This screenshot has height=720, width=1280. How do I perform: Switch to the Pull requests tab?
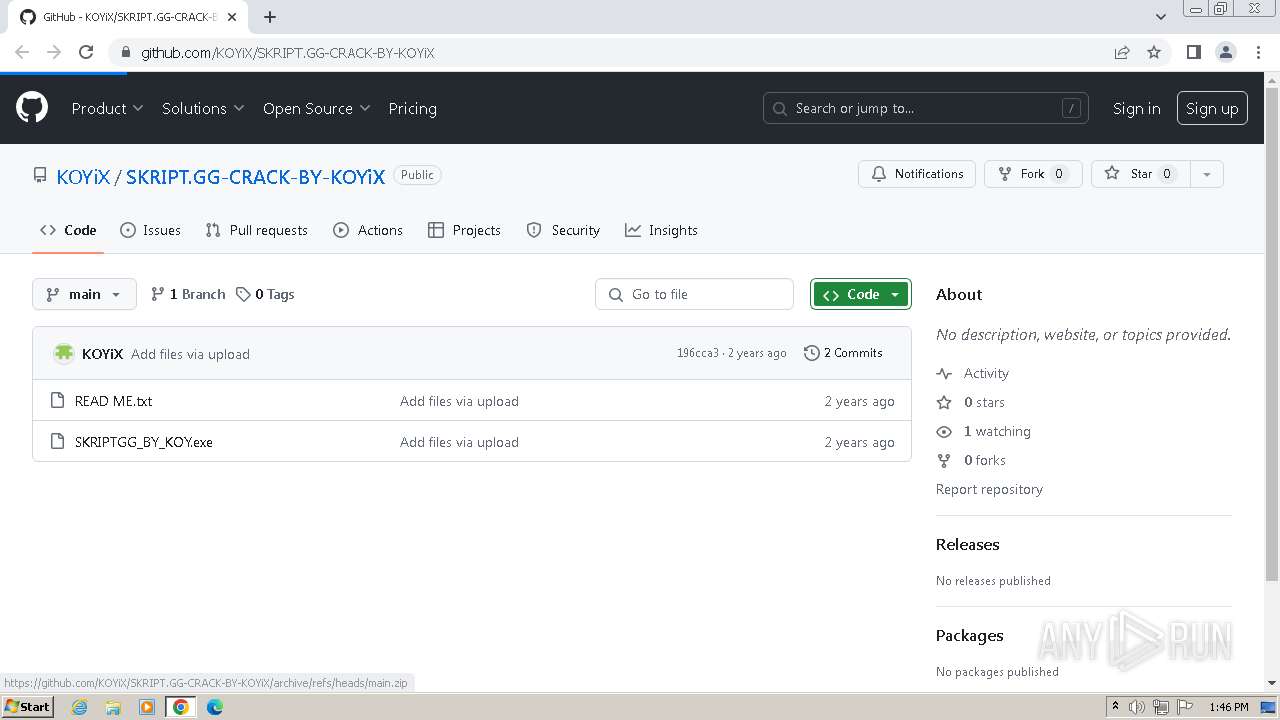point(257,230)
